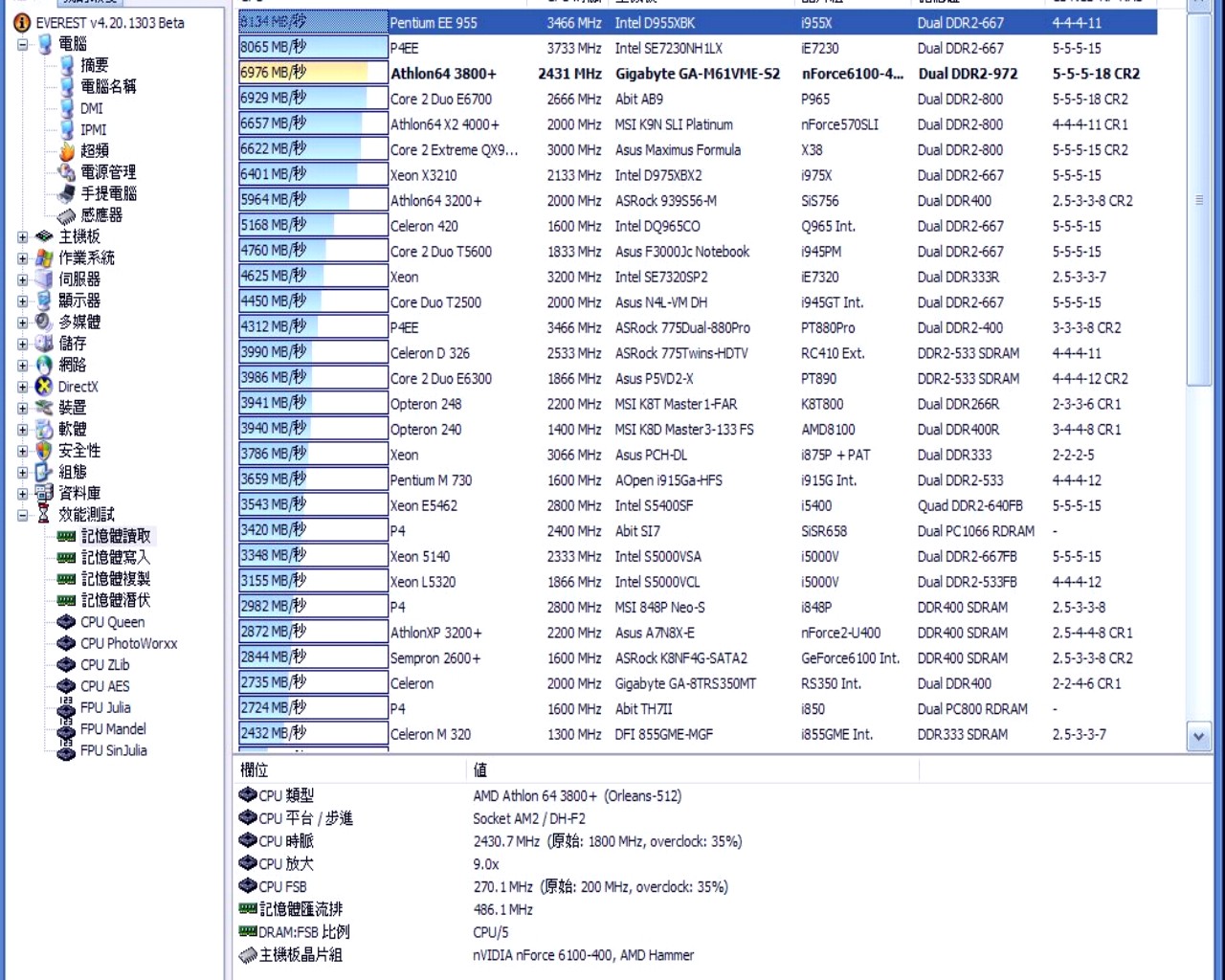This screenshot has width=1225, height=980.
Task: Click the 5964 MB/秒 result bar
Action: click(x=313, y=200)
